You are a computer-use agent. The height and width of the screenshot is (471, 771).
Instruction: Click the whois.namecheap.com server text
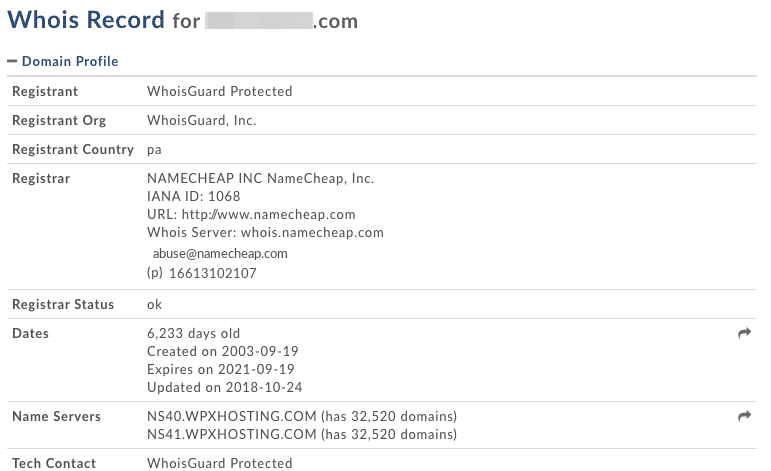point(312,232)
